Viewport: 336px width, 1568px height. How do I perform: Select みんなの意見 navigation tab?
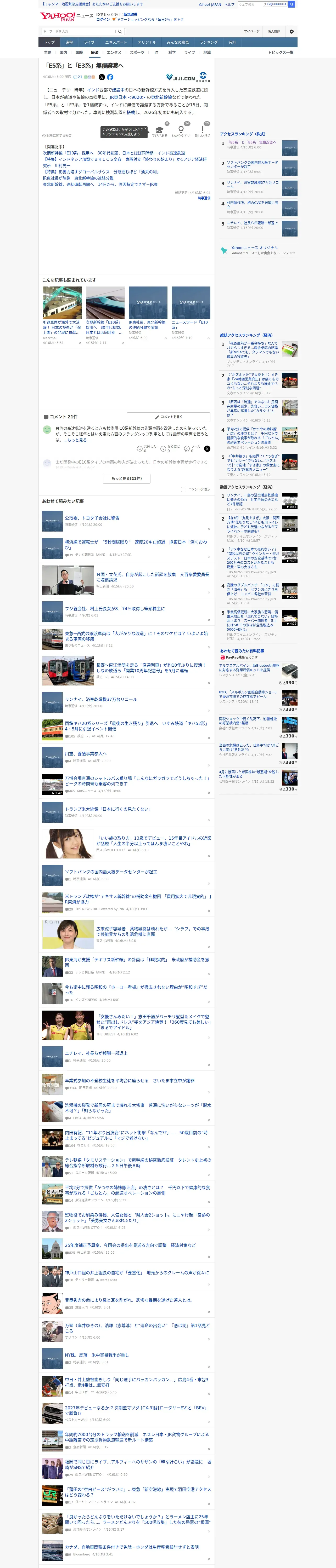(177, 43)
